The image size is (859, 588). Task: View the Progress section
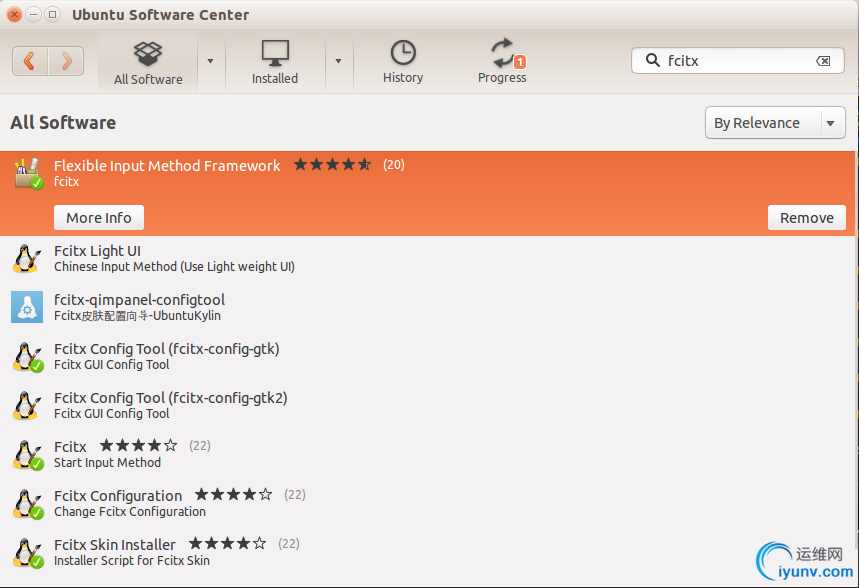[x=502, y=62]
